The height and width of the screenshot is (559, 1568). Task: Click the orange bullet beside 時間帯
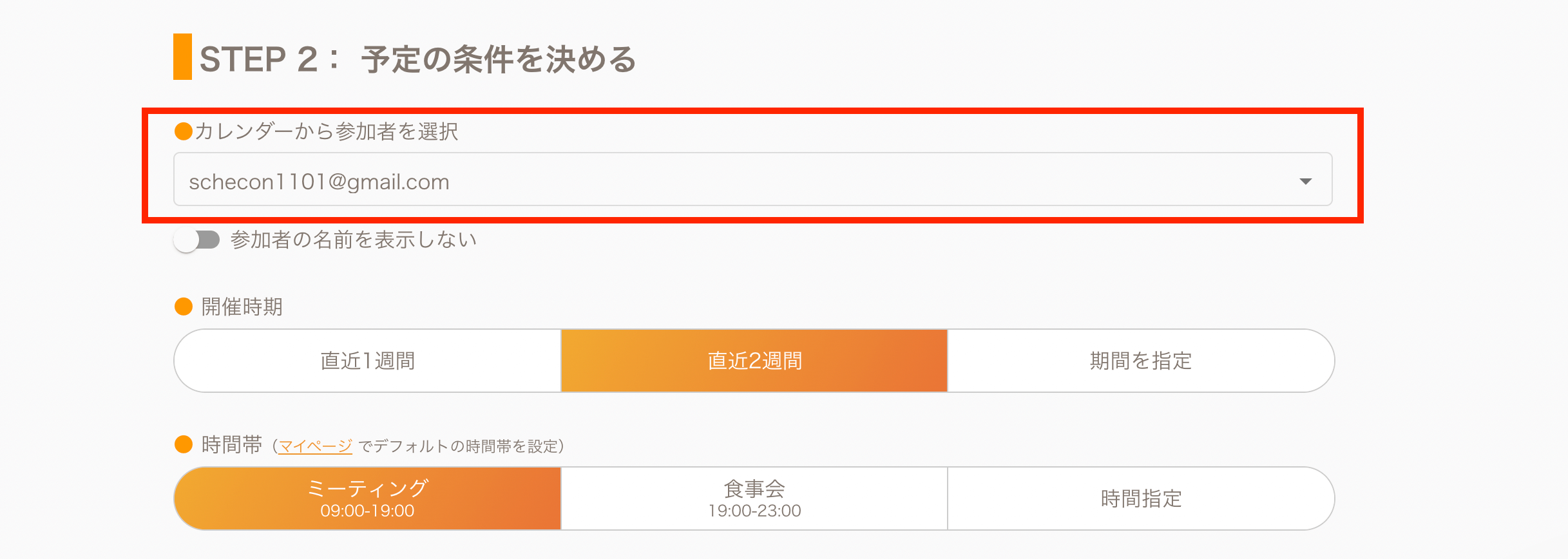[184, 444]
